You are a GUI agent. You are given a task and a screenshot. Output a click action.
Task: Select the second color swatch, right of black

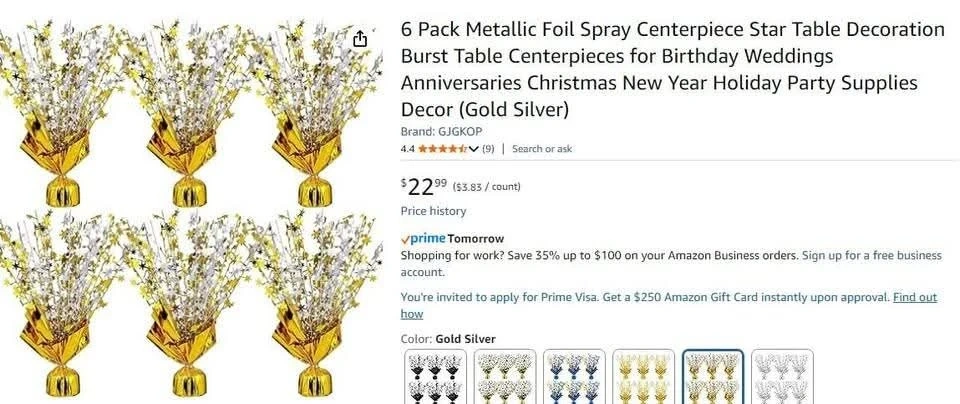pos(505,376)
